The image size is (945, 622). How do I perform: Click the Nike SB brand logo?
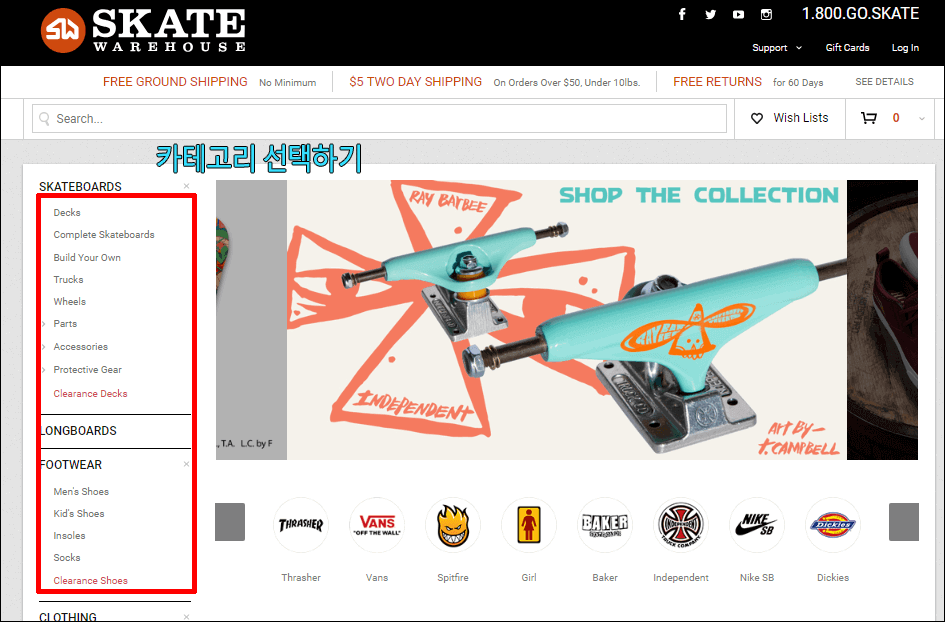(x=756, y=525)
